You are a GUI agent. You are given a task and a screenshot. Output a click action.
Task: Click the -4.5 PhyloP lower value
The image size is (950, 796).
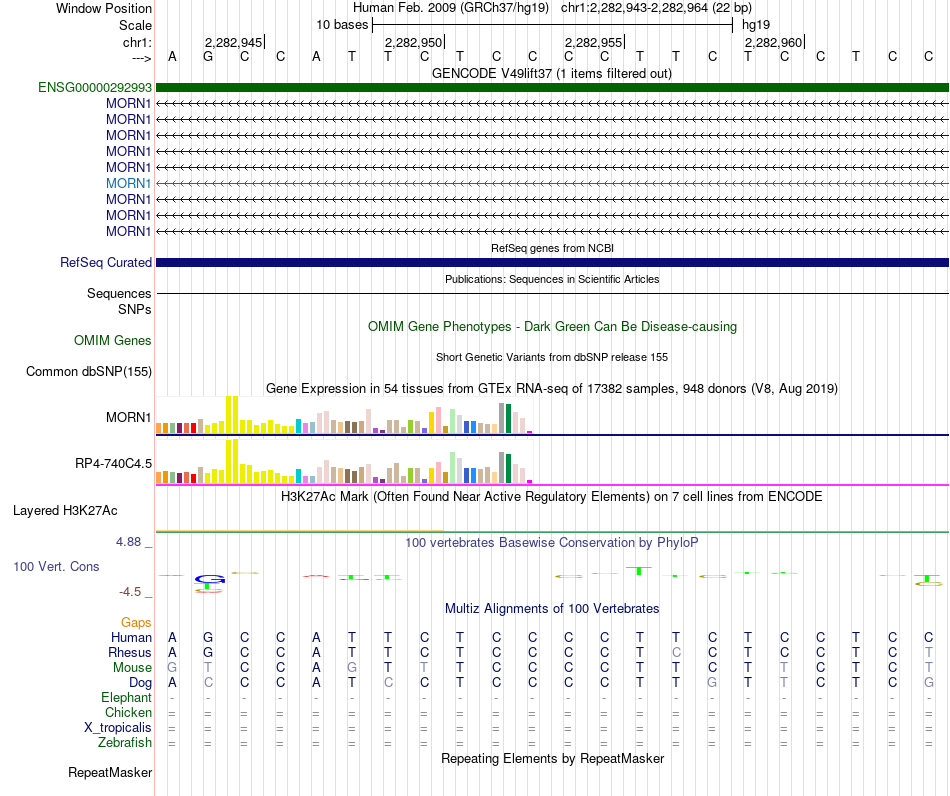pos(130,592)
